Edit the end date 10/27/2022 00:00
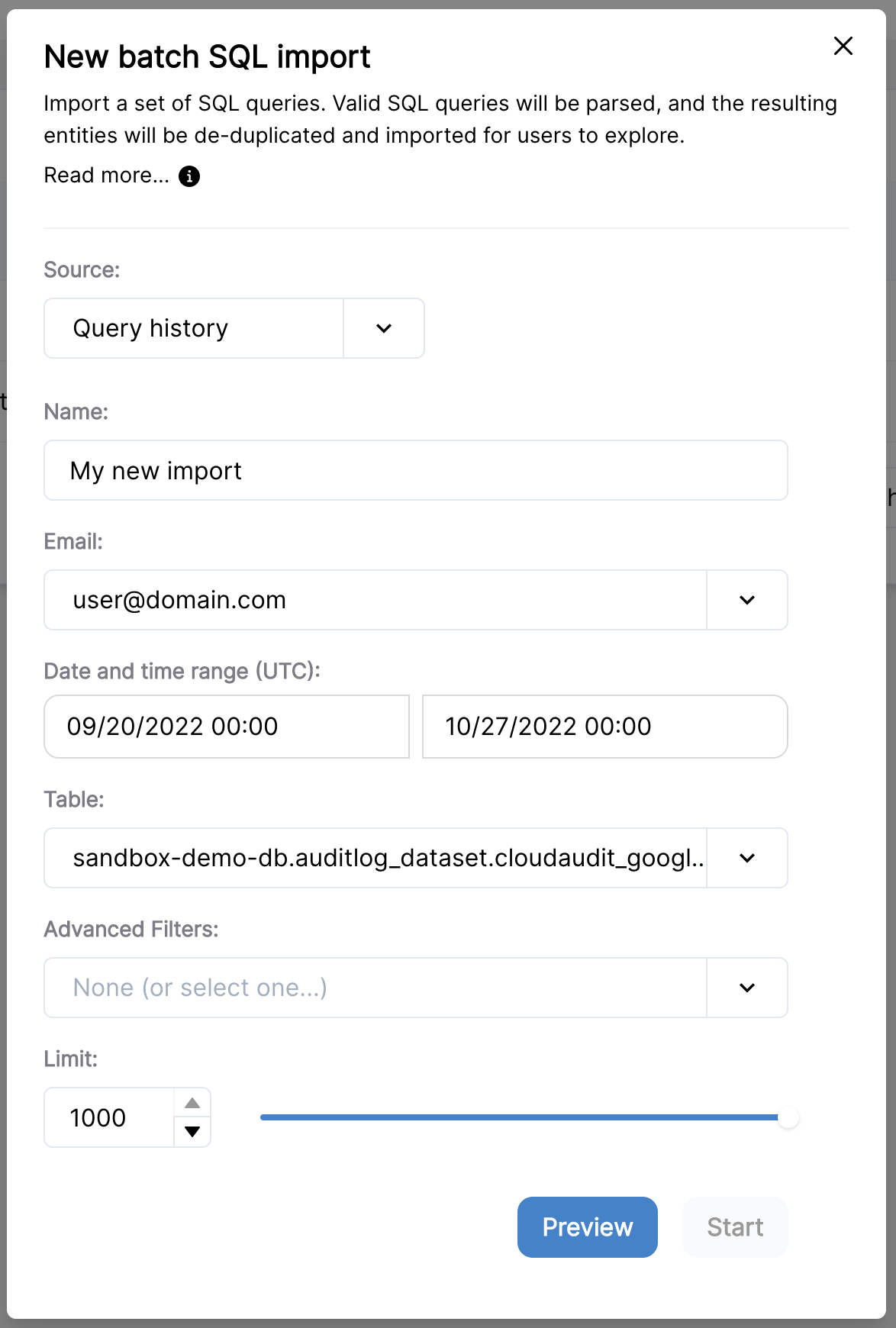This screenshot has height=1328, width=896. tap(605, 727)
